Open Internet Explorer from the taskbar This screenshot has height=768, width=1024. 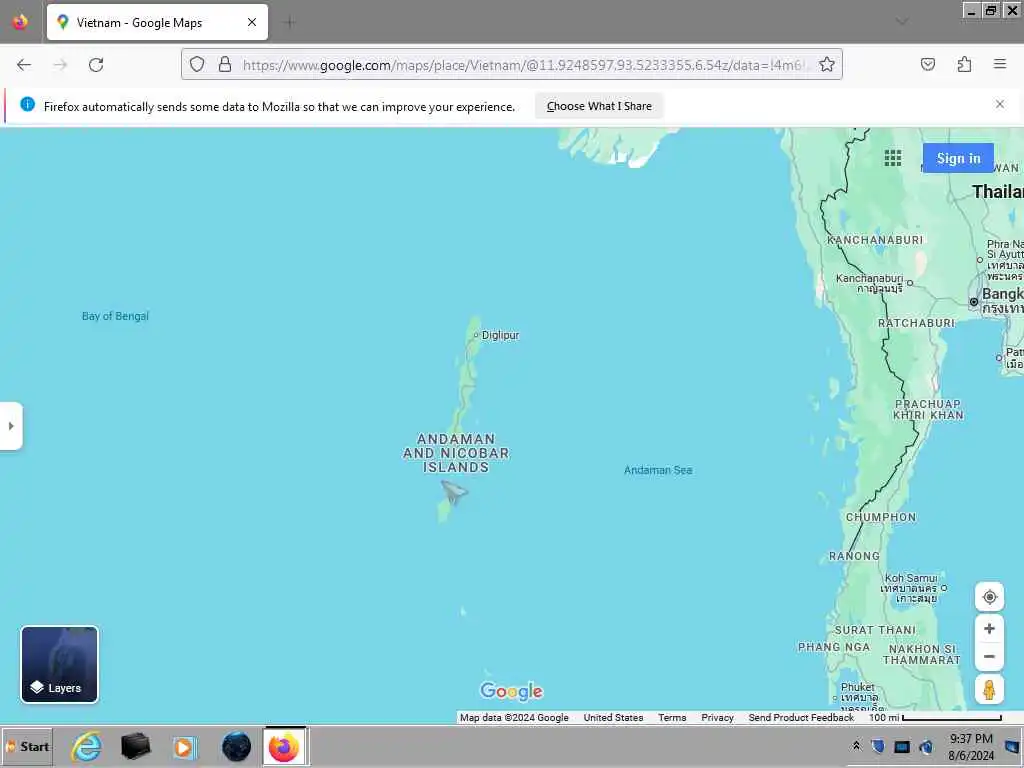pyautogui.click(x=86, y=746)
